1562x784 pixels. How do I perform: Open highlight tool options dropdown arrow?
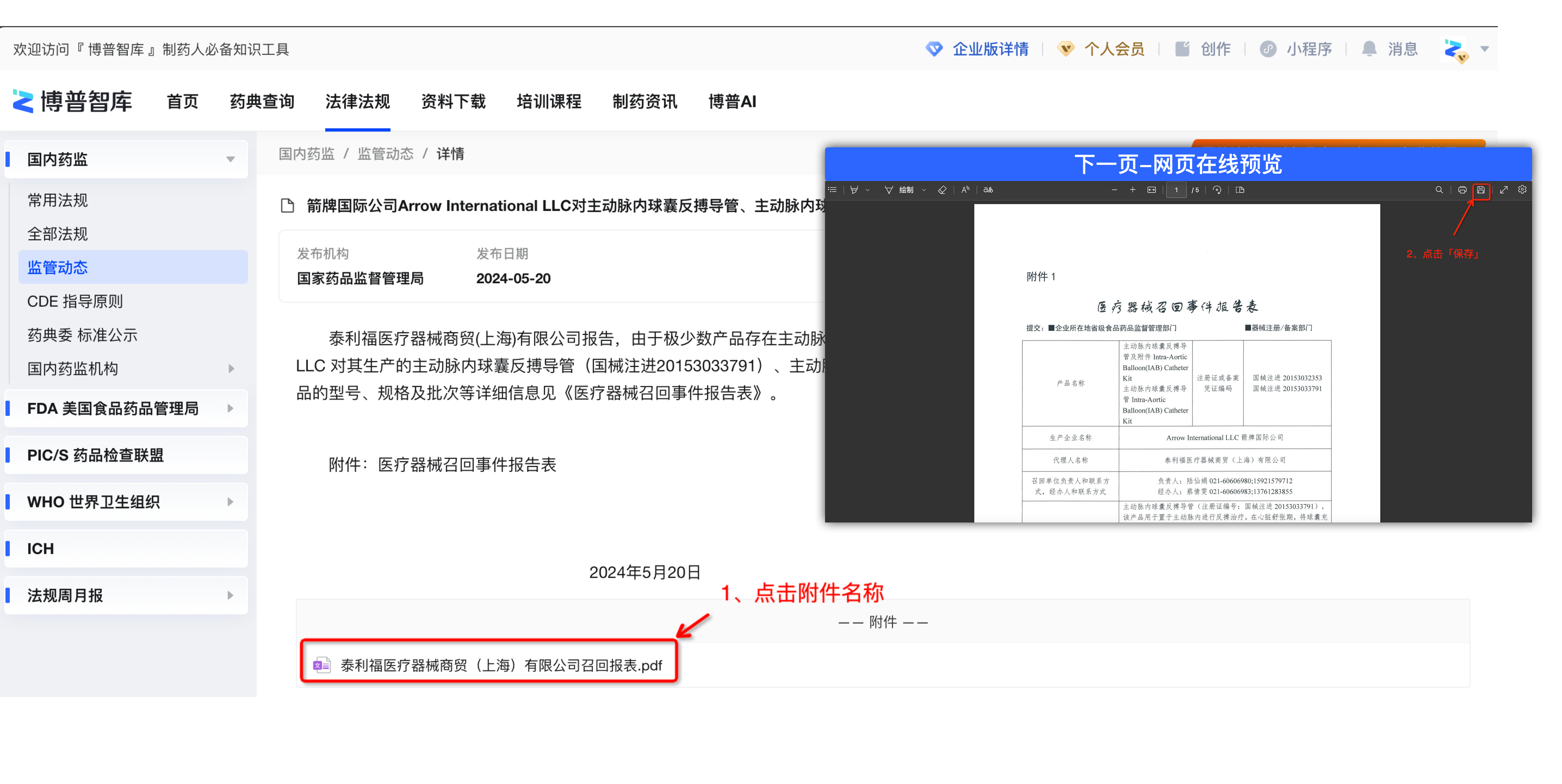(x=868, y=190)
